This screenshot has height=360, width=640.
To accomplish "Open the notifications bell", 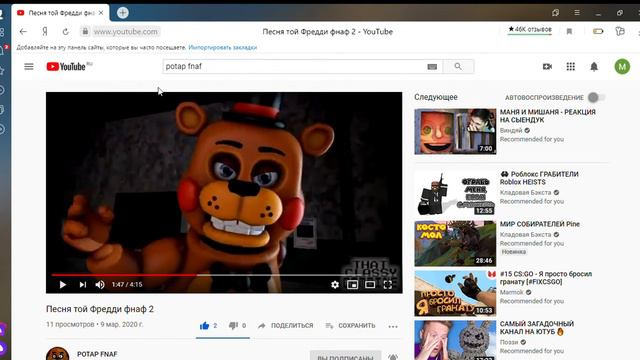I will click(594, 67).
